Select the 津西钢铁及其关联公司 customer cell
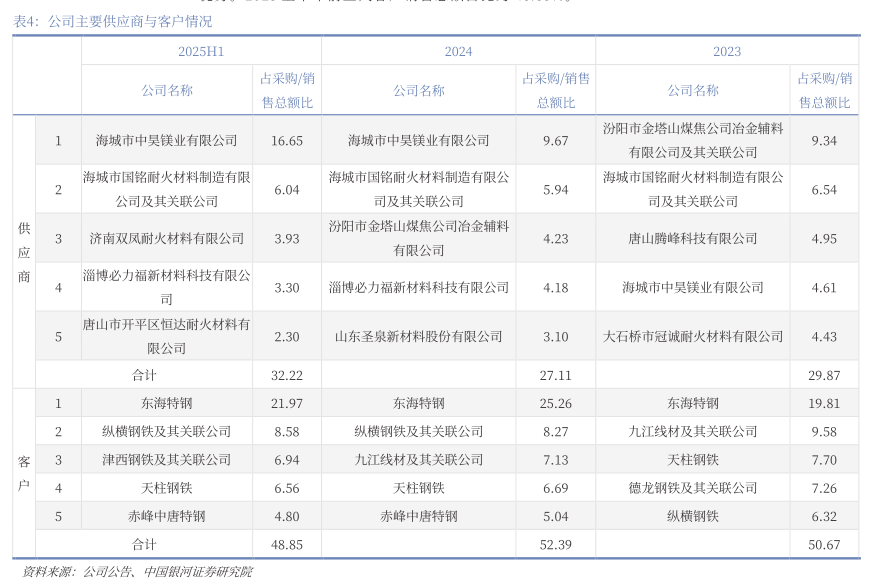 [166, 460]
